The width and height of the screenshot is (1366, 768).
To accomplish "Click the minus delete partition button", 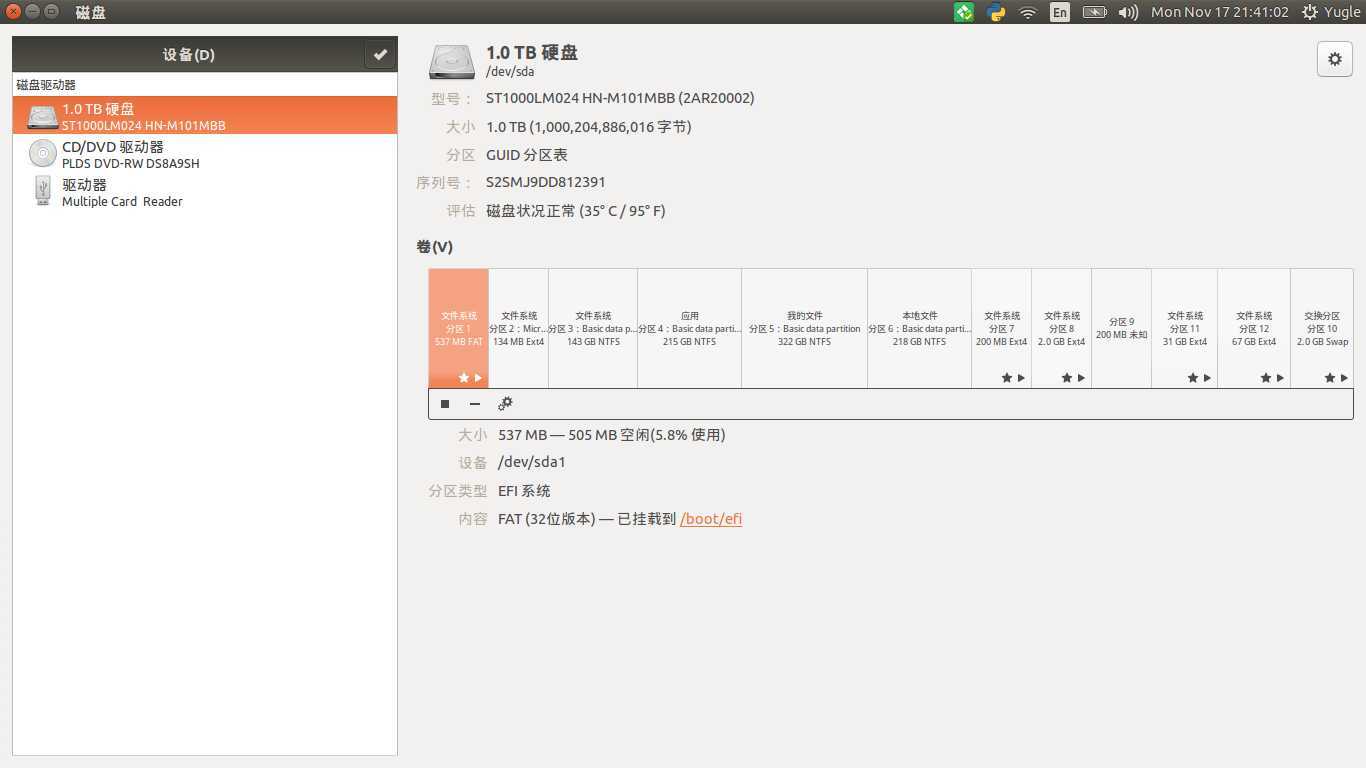I will click(x=475, y=404).
